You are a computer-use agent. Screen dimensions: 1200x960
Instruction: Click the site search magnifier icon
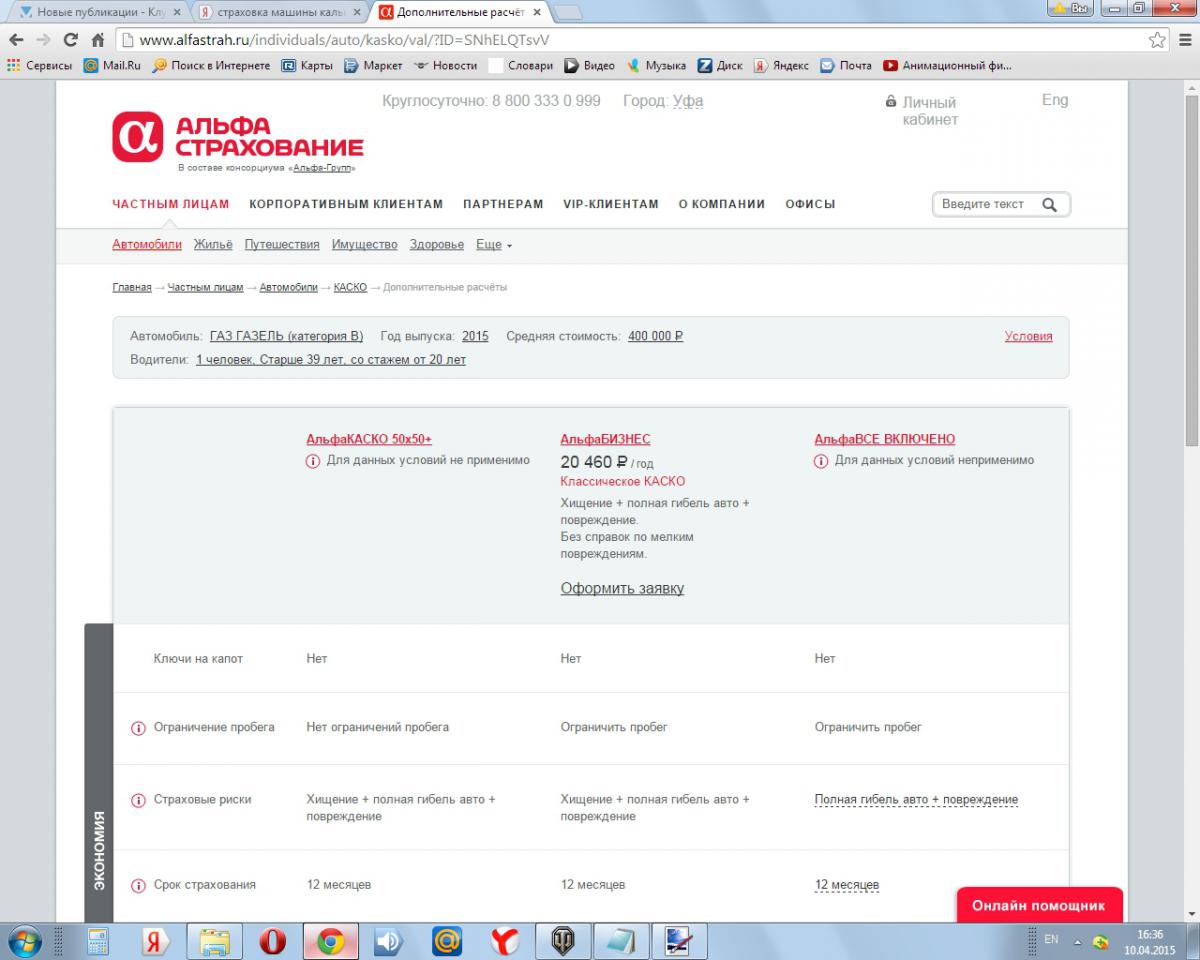coord(1049,204)
